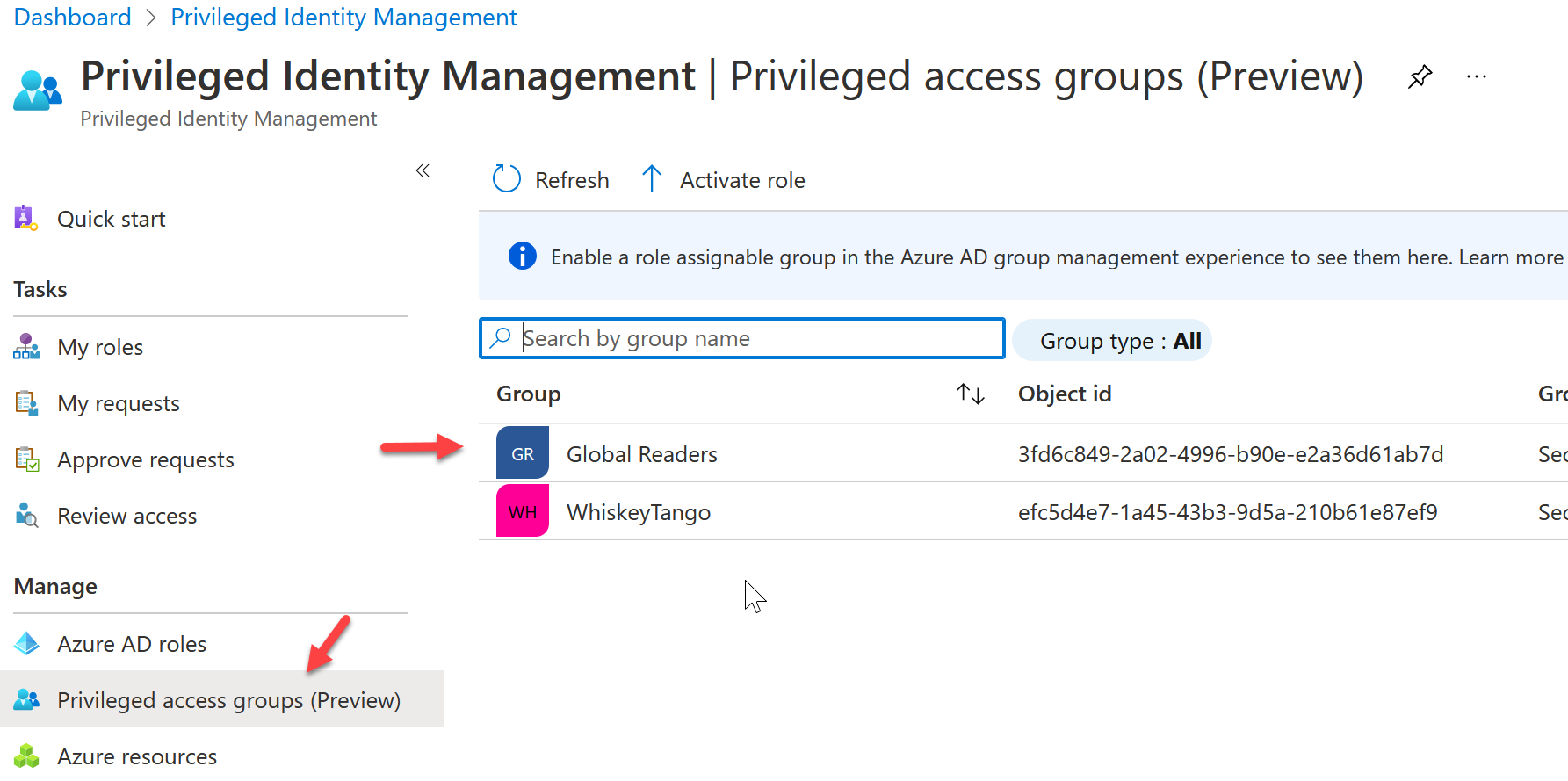
Task: Sort by Group column arrows
Action: tap(970, 394)
